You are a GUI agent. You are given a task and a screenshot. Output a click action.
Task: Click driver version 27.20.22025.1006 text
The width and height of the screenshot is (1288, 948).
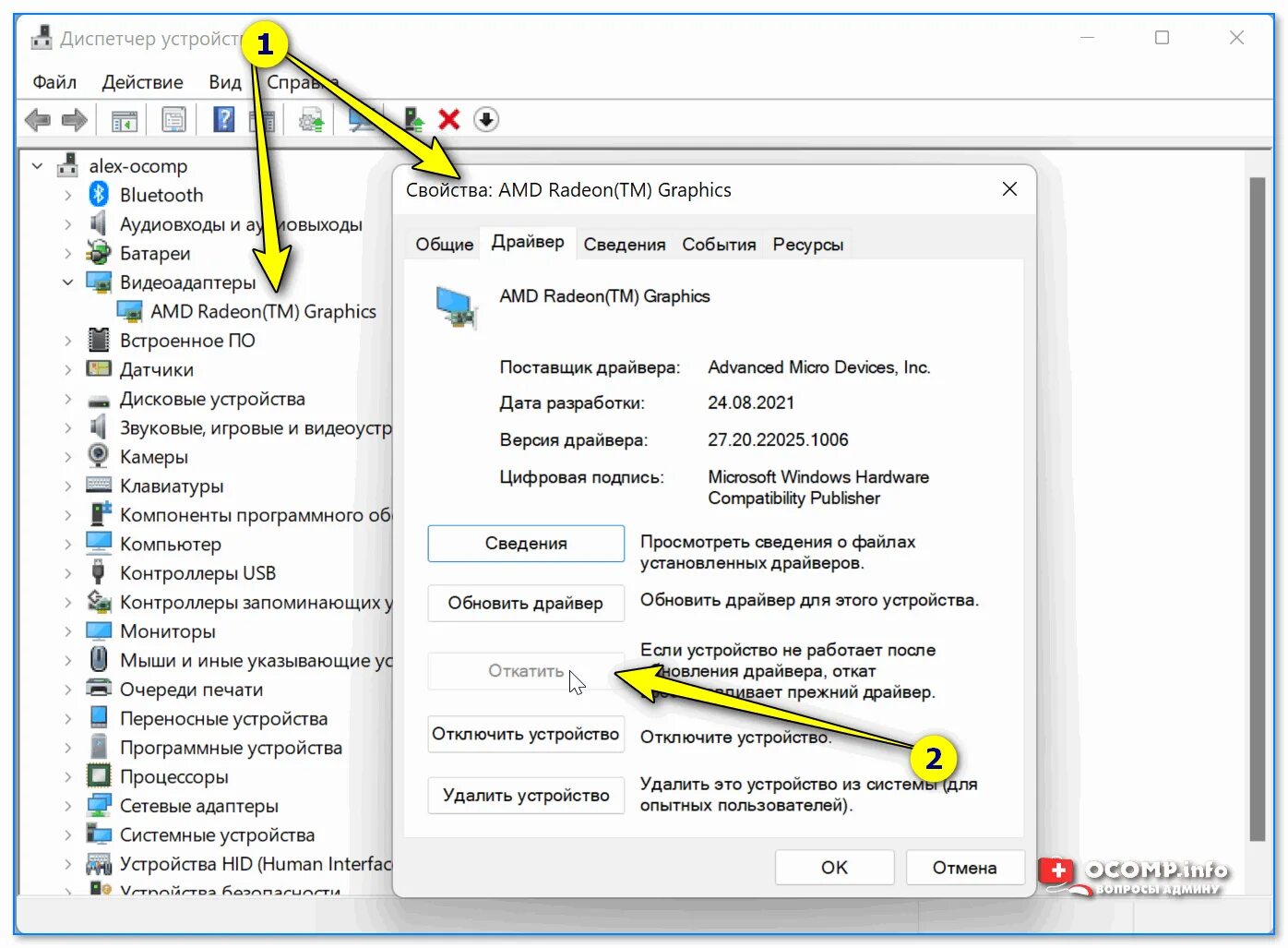tap(778, 440)
